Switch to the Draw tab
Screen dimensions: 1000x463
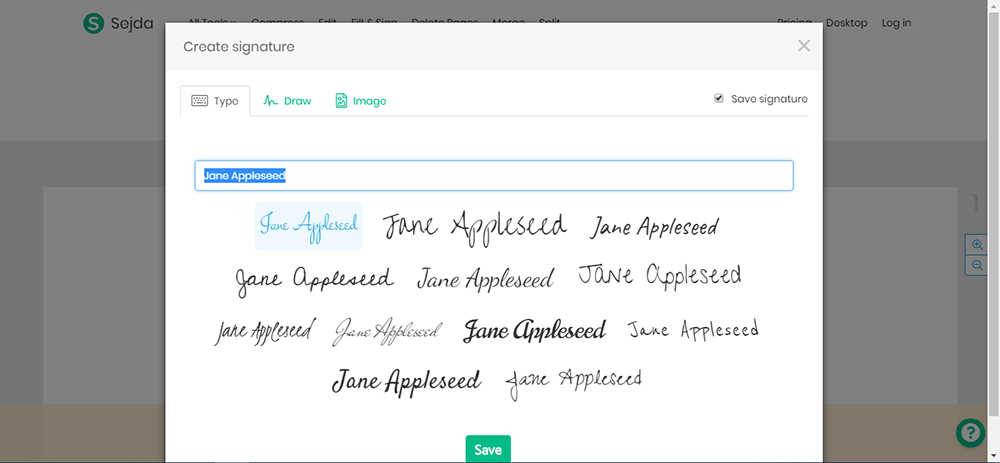click(287, 101)
